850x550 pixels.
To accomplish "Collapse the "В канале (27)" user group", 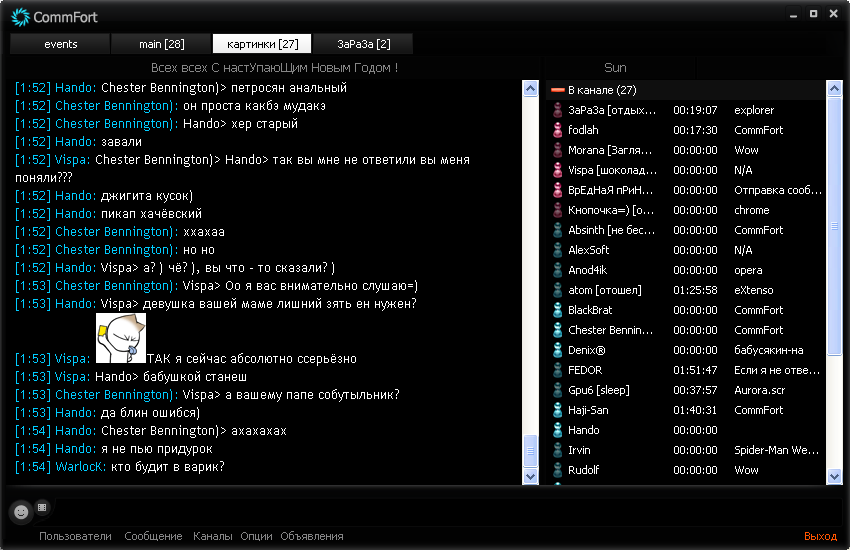I will coord(558,90).
